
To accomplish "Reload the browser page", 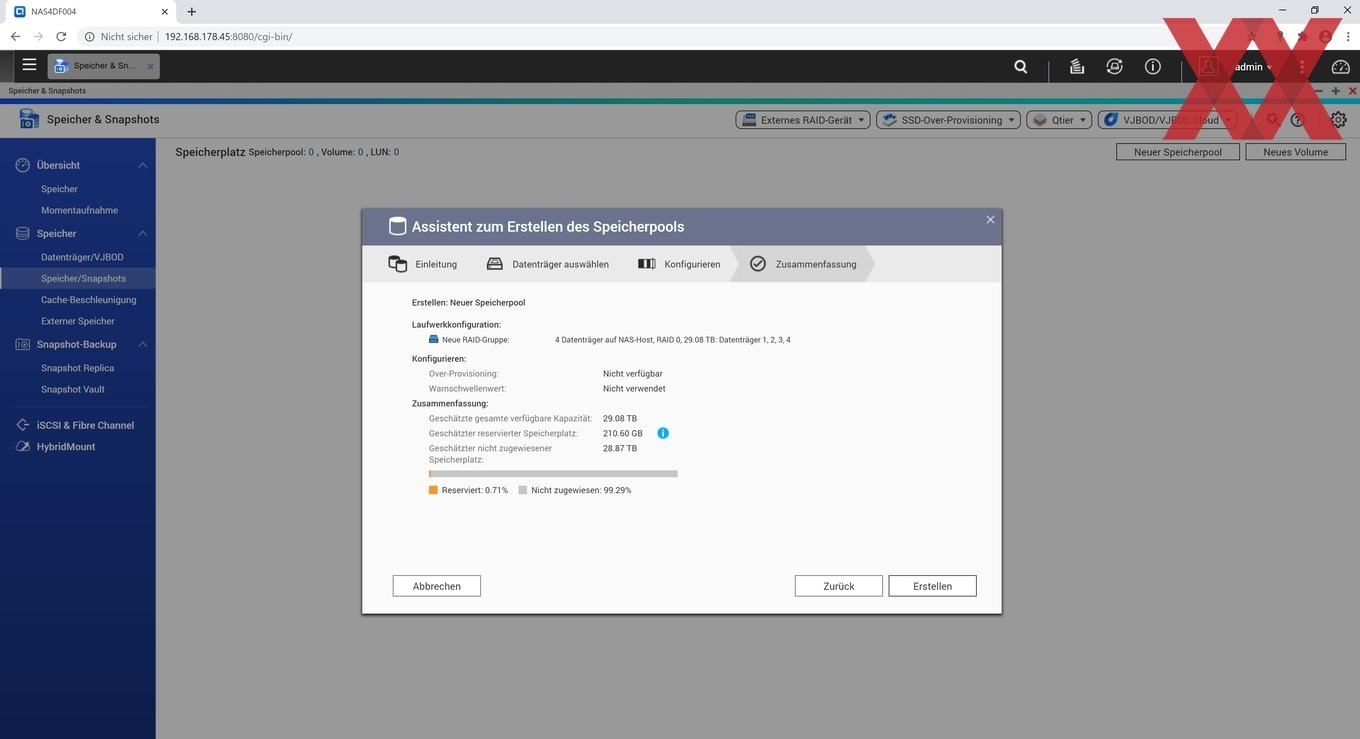I will 61,36.
